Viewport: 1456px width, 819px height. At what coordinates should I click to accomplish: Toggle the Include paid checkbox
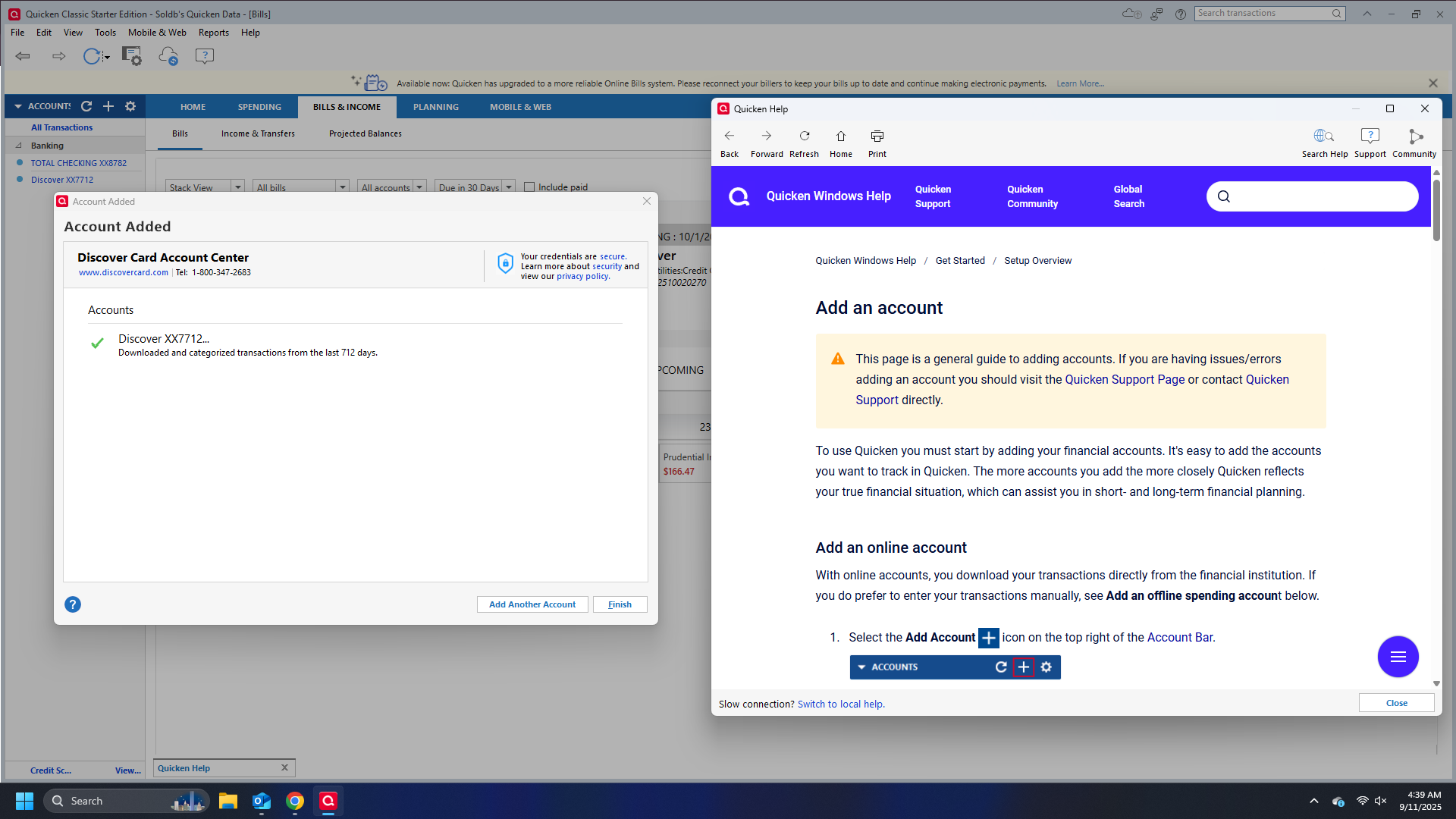tap(529, 187)
